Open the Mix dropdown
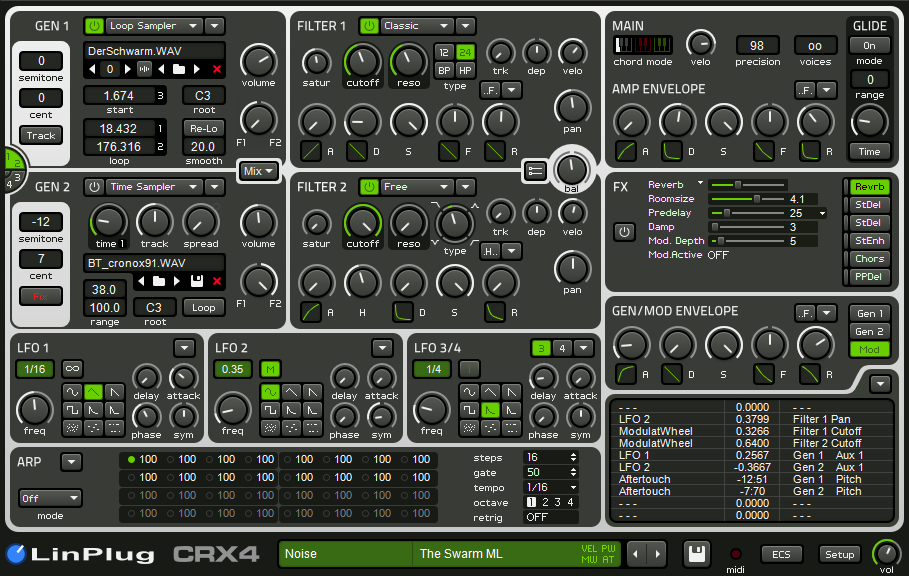This screenshot has width=909, height=576. [259, 171]
